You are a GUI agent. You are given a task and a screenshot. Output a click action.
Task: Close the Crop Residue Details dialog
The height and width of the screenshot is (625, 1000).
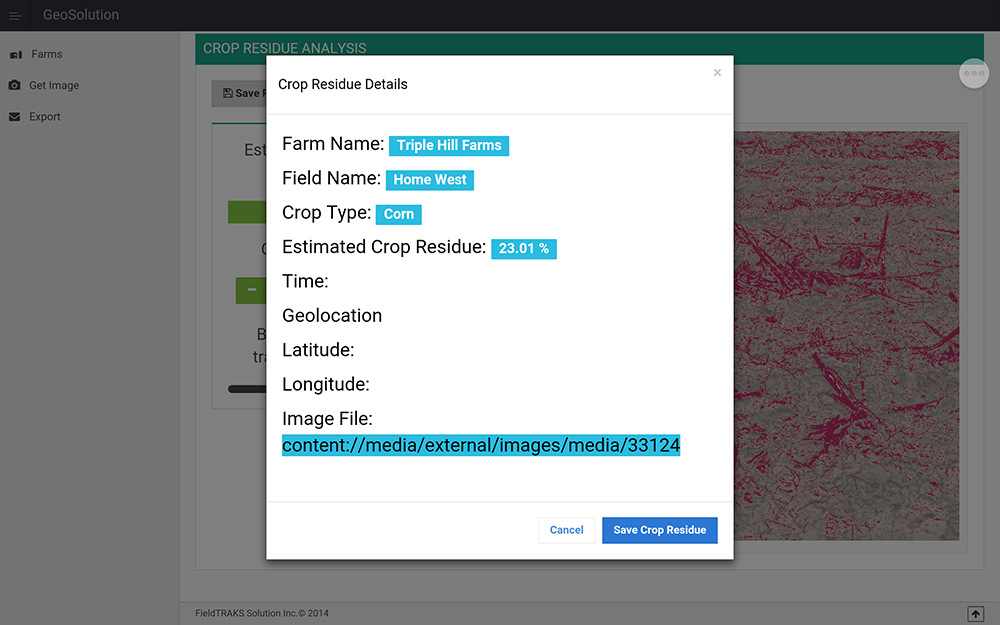point(717,73)
